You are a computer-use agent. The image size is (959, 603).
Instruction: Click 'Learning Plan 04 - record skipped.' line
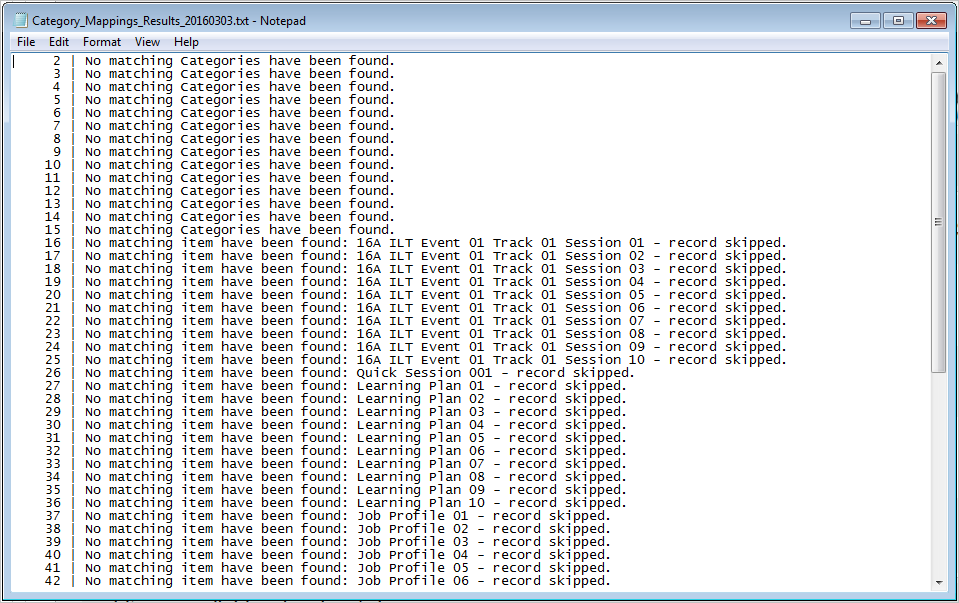coord(336,425)
